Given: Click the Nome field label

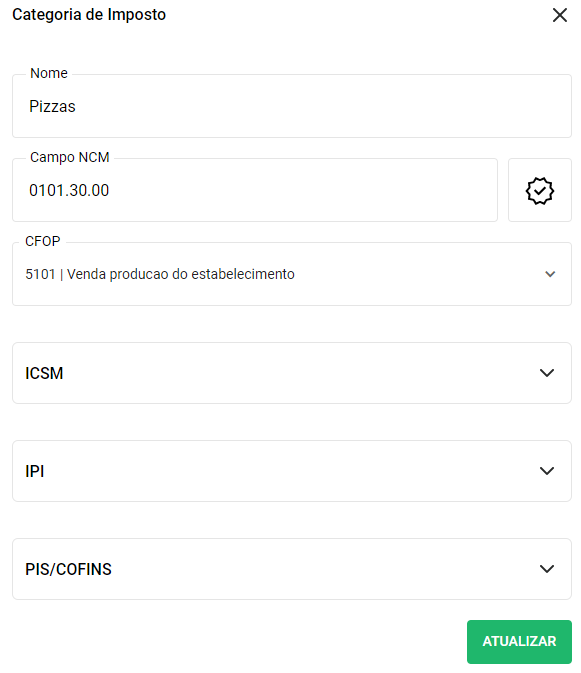Looking at the screenshot, I should [49, 73].
